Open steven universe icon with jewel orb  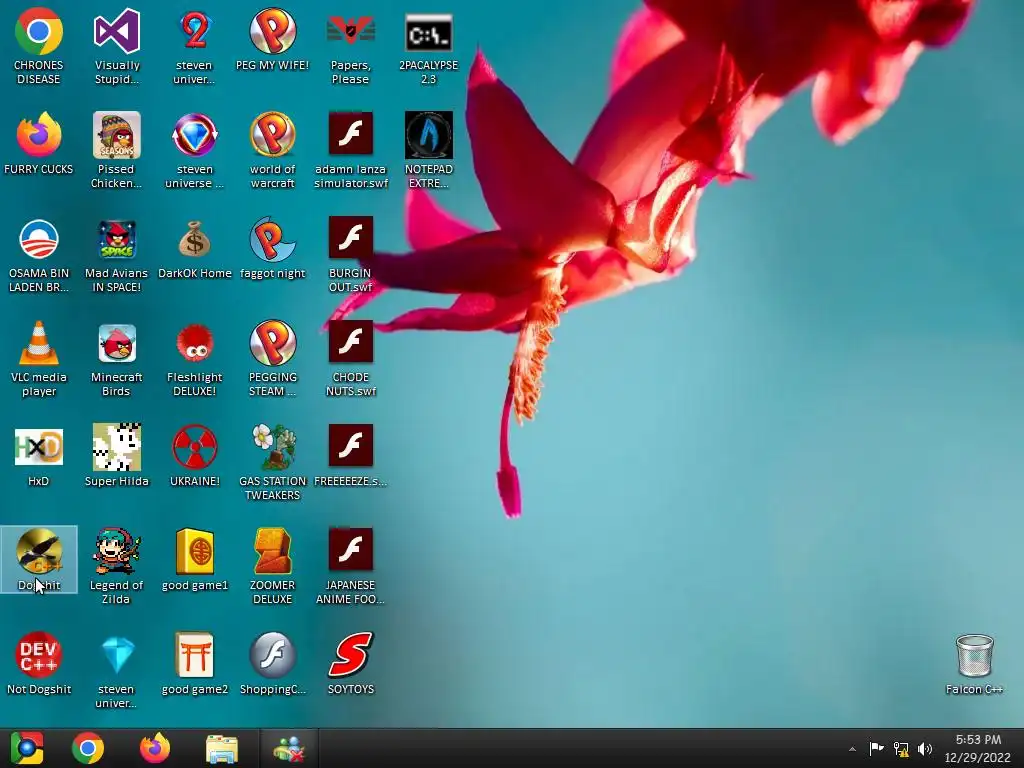[195, 150]
